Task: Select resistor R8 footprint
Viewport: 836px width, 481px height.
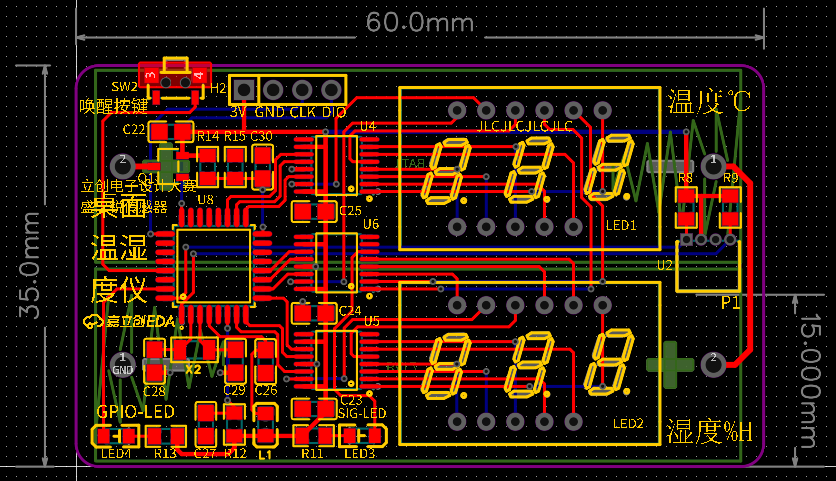Action: (x=686, y=207)
